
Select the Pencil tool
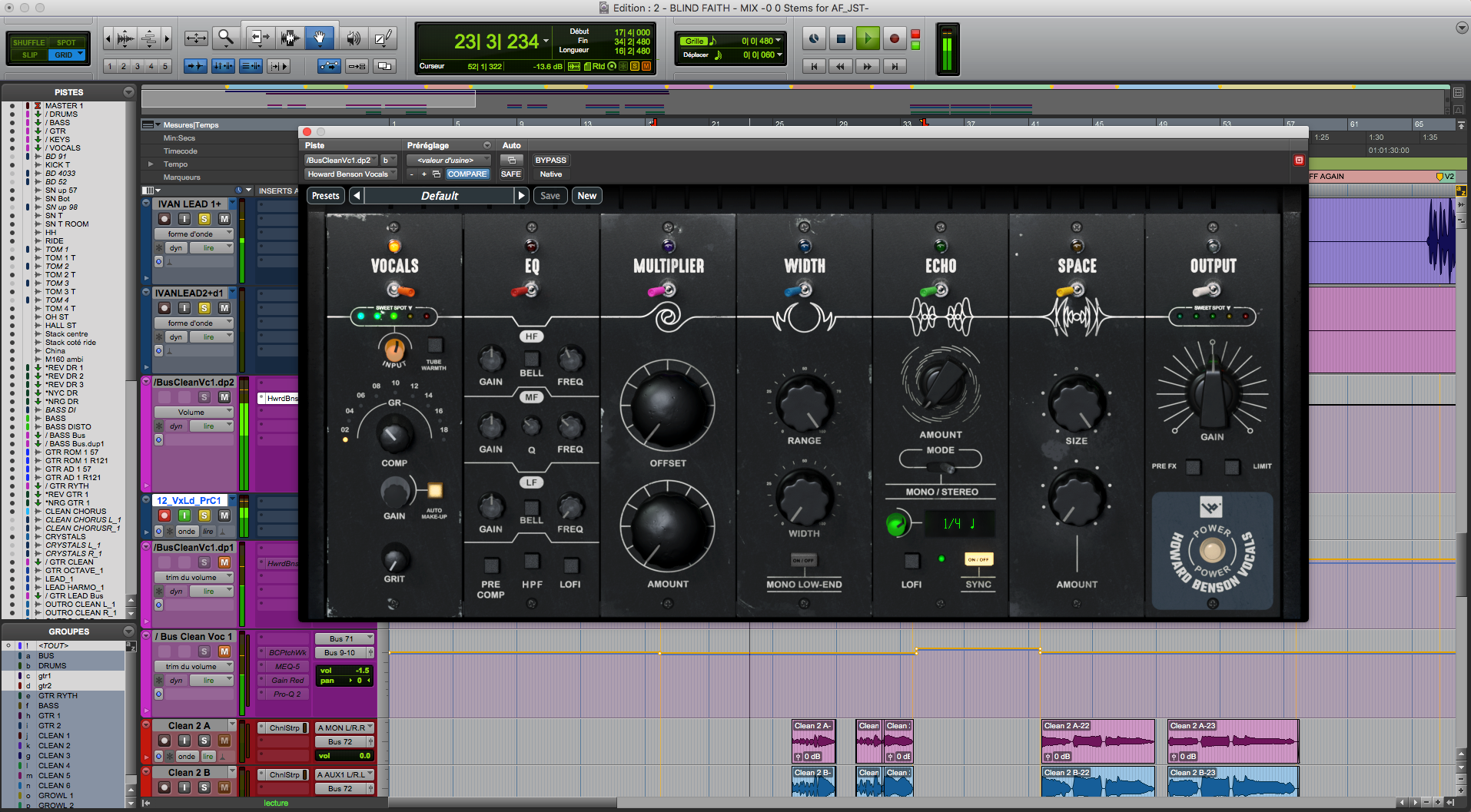[382, 37]
